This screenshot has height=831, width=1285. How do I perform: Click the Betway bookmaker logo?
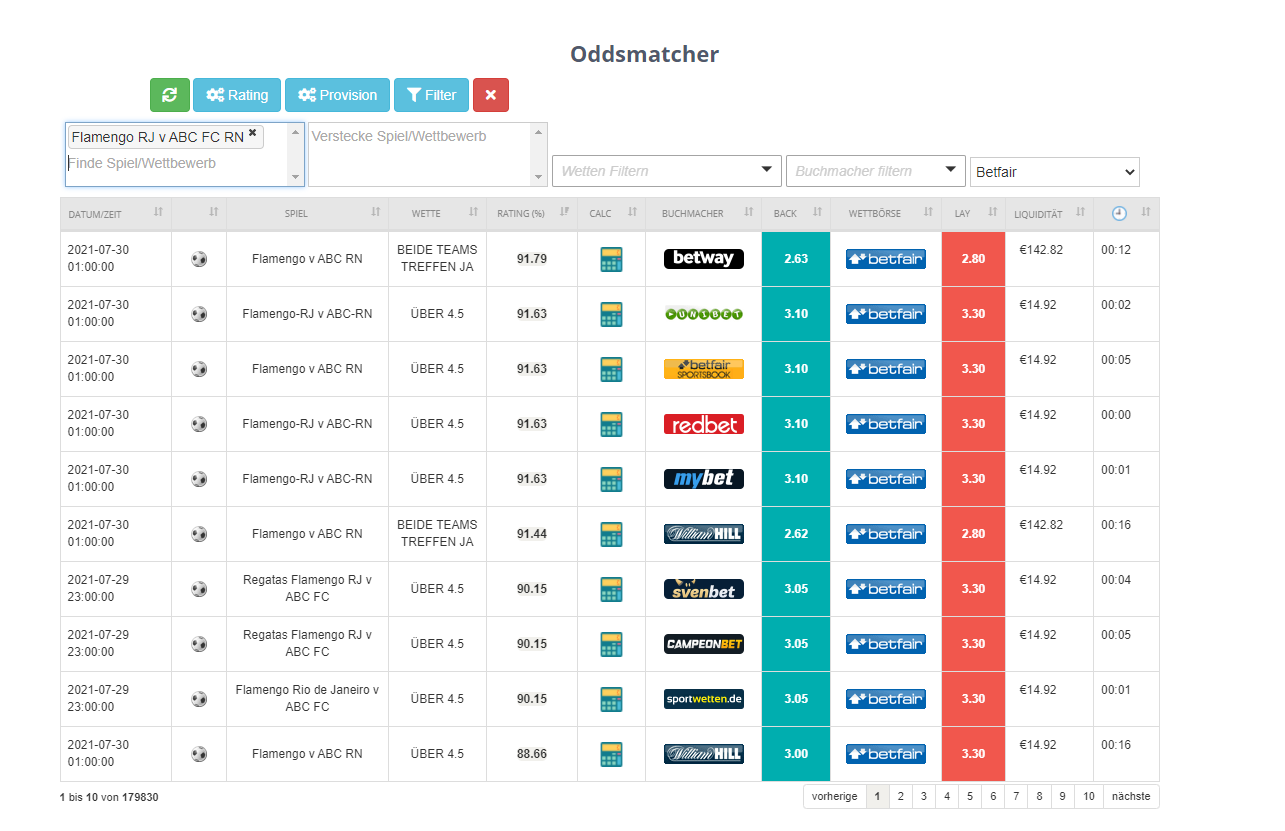(704, 259)
